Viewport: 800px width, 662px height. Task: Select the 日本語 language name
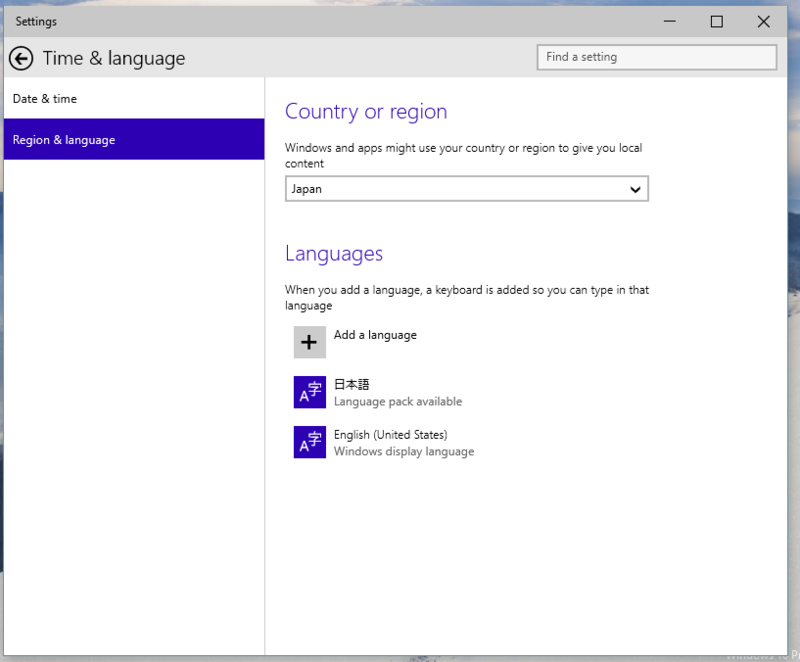tap(351, 384)
